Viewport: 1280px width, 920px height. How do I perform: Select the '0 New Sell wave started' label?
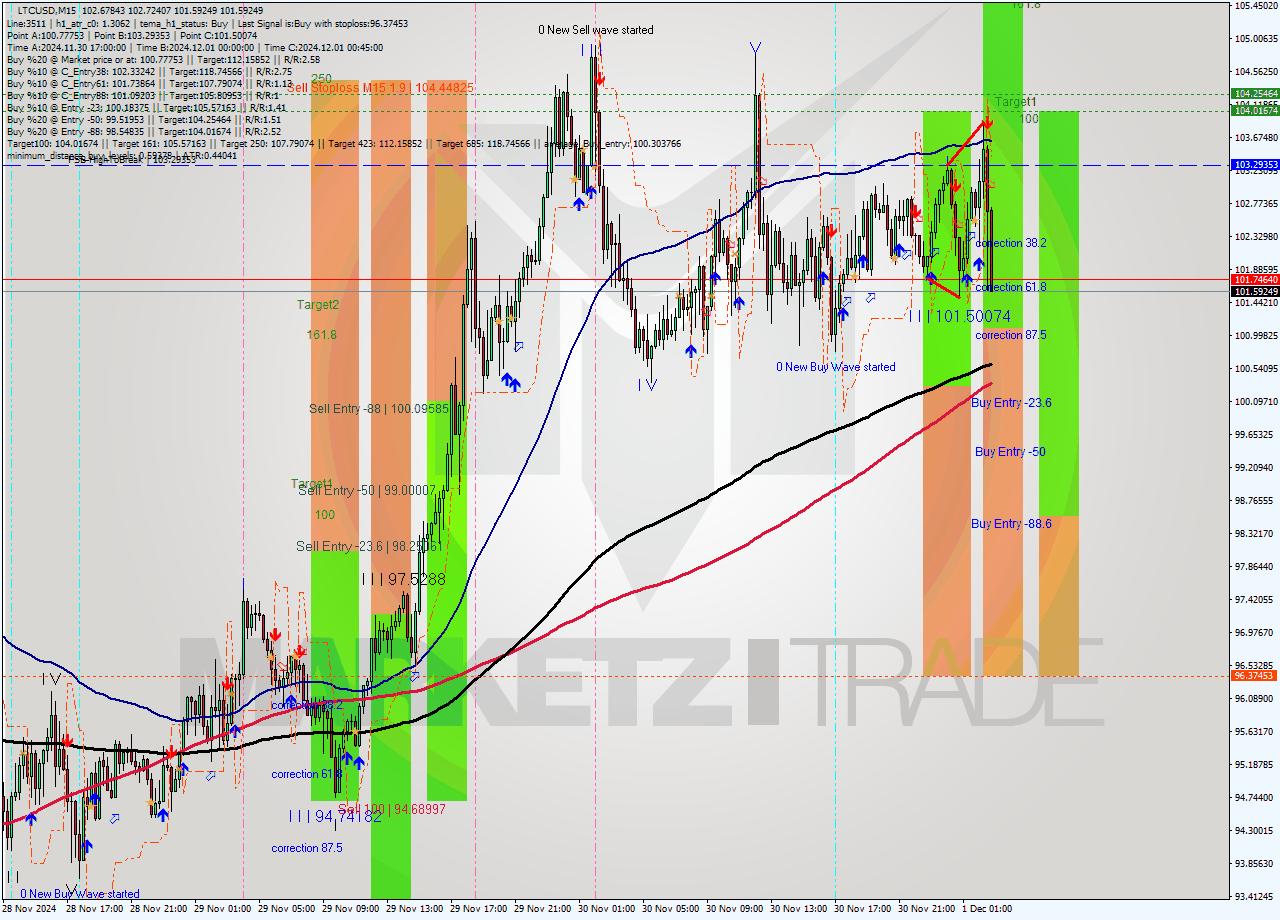[596, 30]
